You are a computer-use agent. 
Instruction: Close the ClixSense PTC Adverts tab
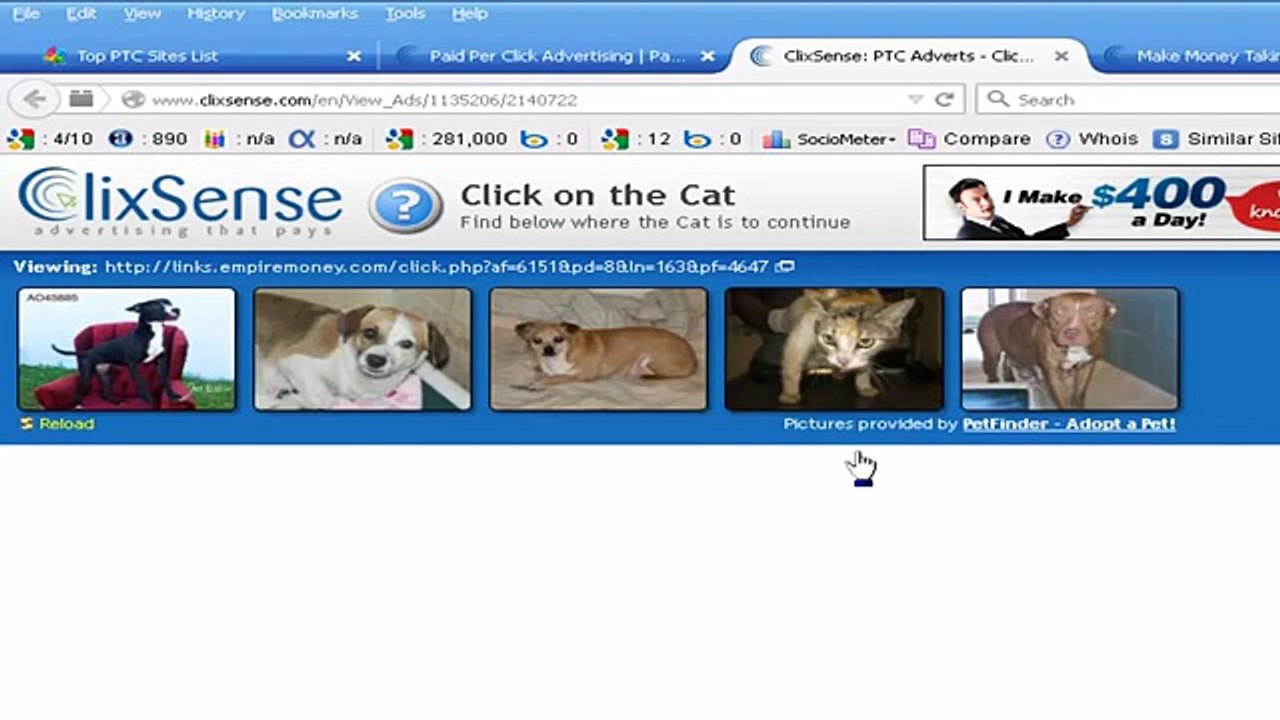pyautogui.click(x=1062, y=57)
